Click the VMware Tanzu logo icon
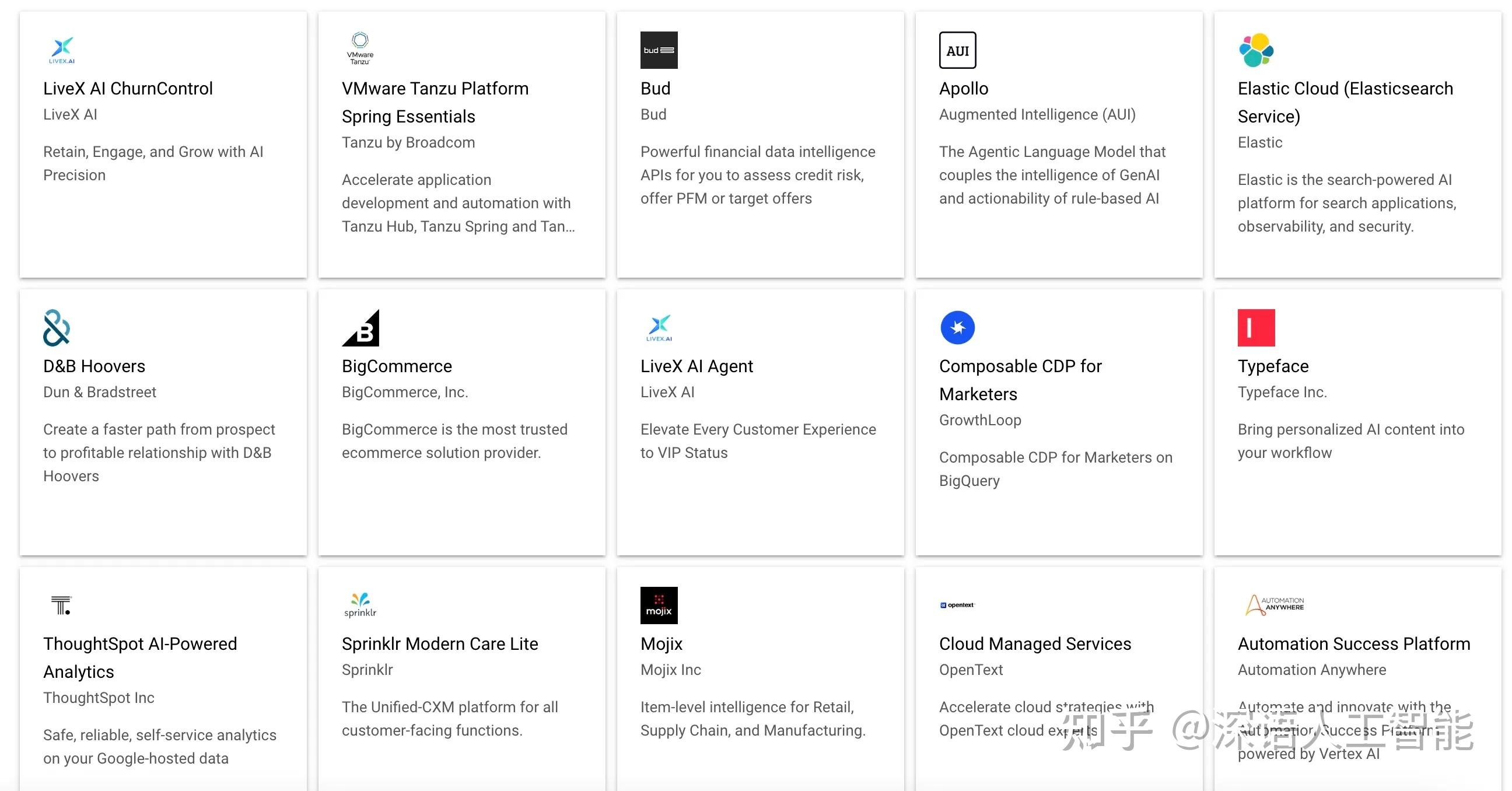Image resolution: width=1512 pixels, height=791 pixels. click(360, 48)
